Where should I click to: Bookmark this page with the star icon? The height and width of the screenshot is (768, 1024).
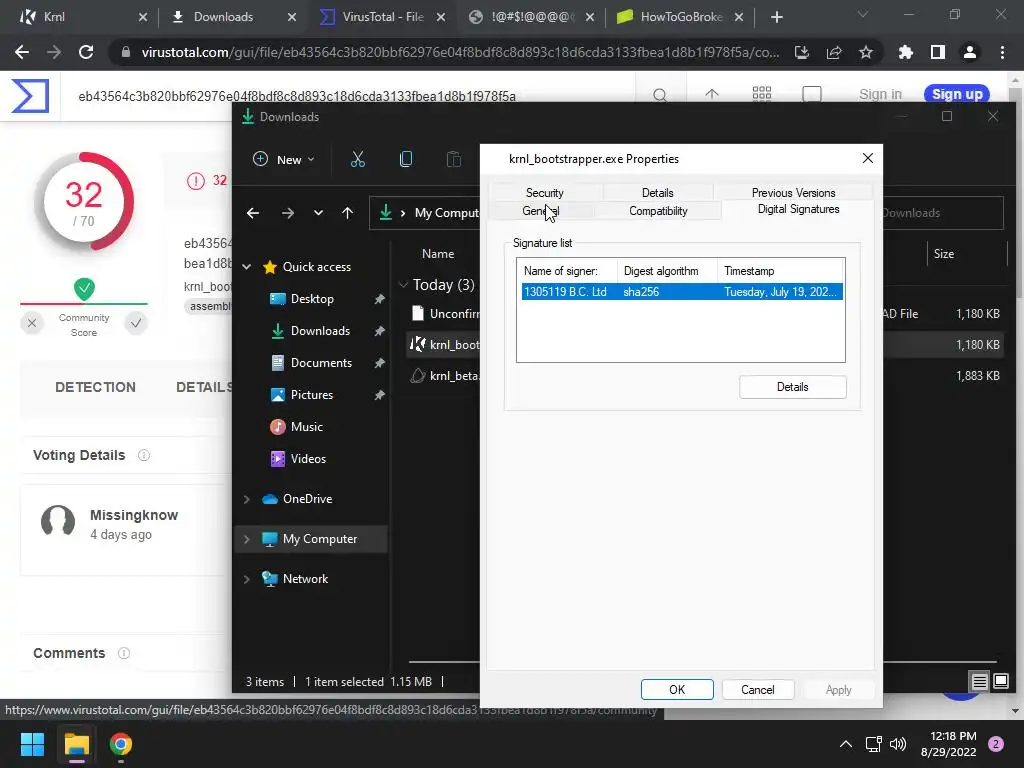[x=865, y=52]
